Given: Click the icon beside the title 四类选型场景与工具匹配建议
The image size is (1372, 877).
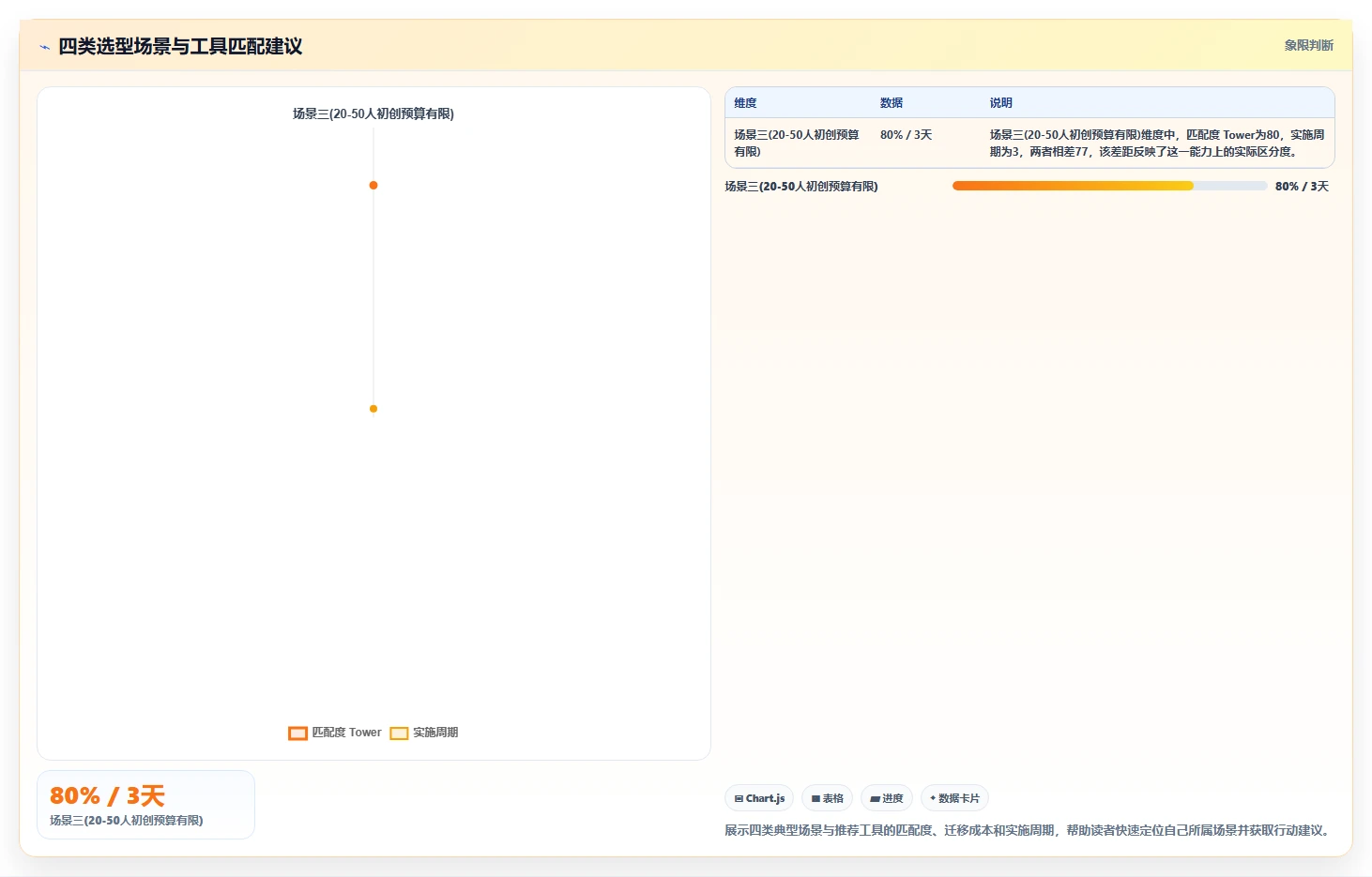Looking at the screenshot, I should coord(44,47).
